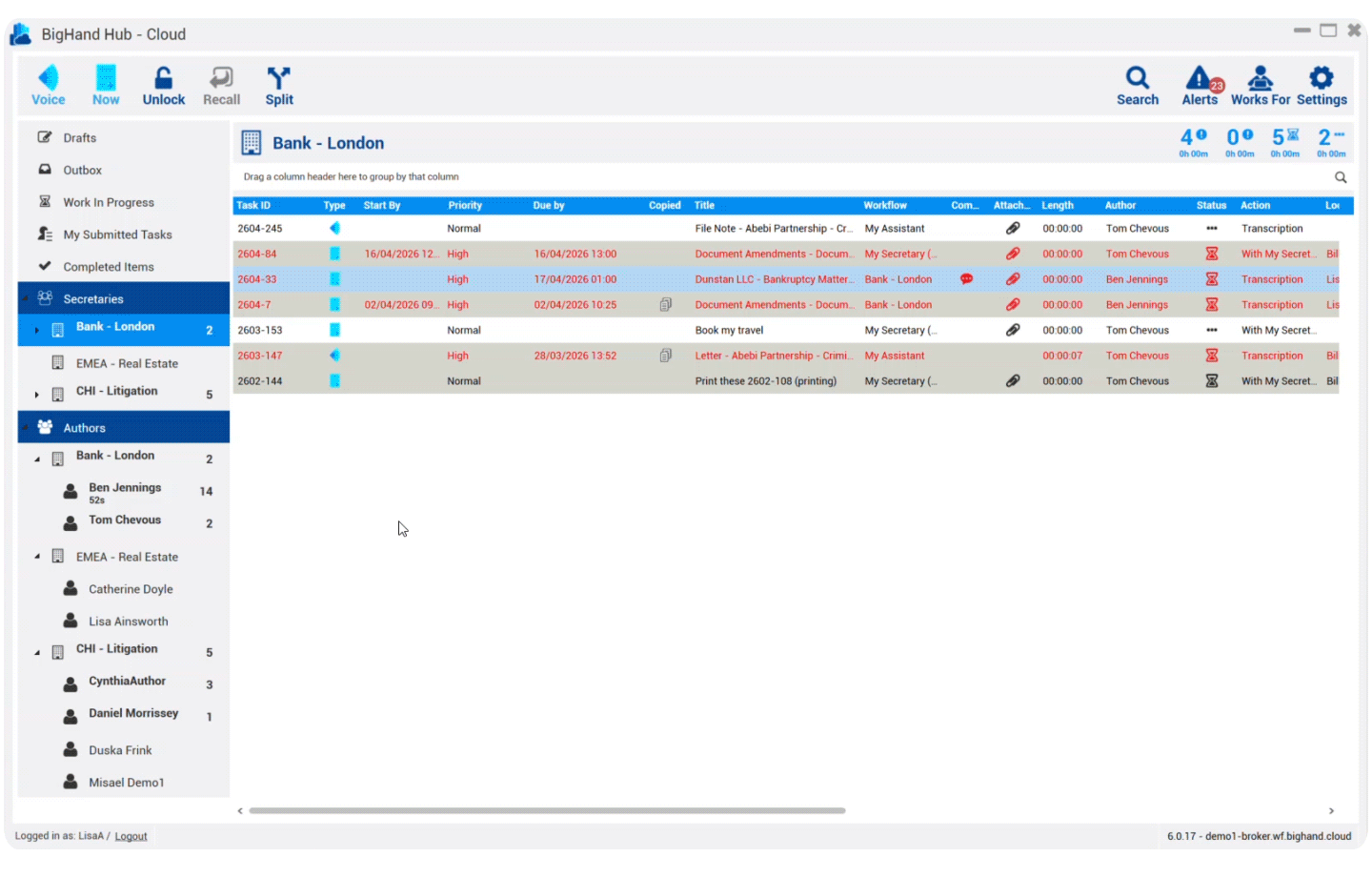Viewport: 1372px width, 877px height.
Task: Select author Ben Jennings
Action: (x=125, y=487)
